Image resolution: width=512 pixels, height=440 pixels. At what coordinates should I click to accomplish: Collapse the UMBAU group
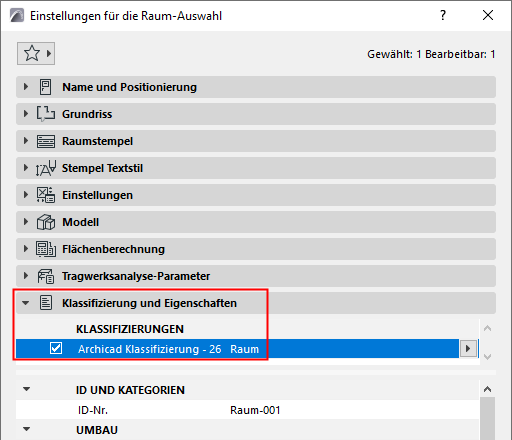pos(26,429)
